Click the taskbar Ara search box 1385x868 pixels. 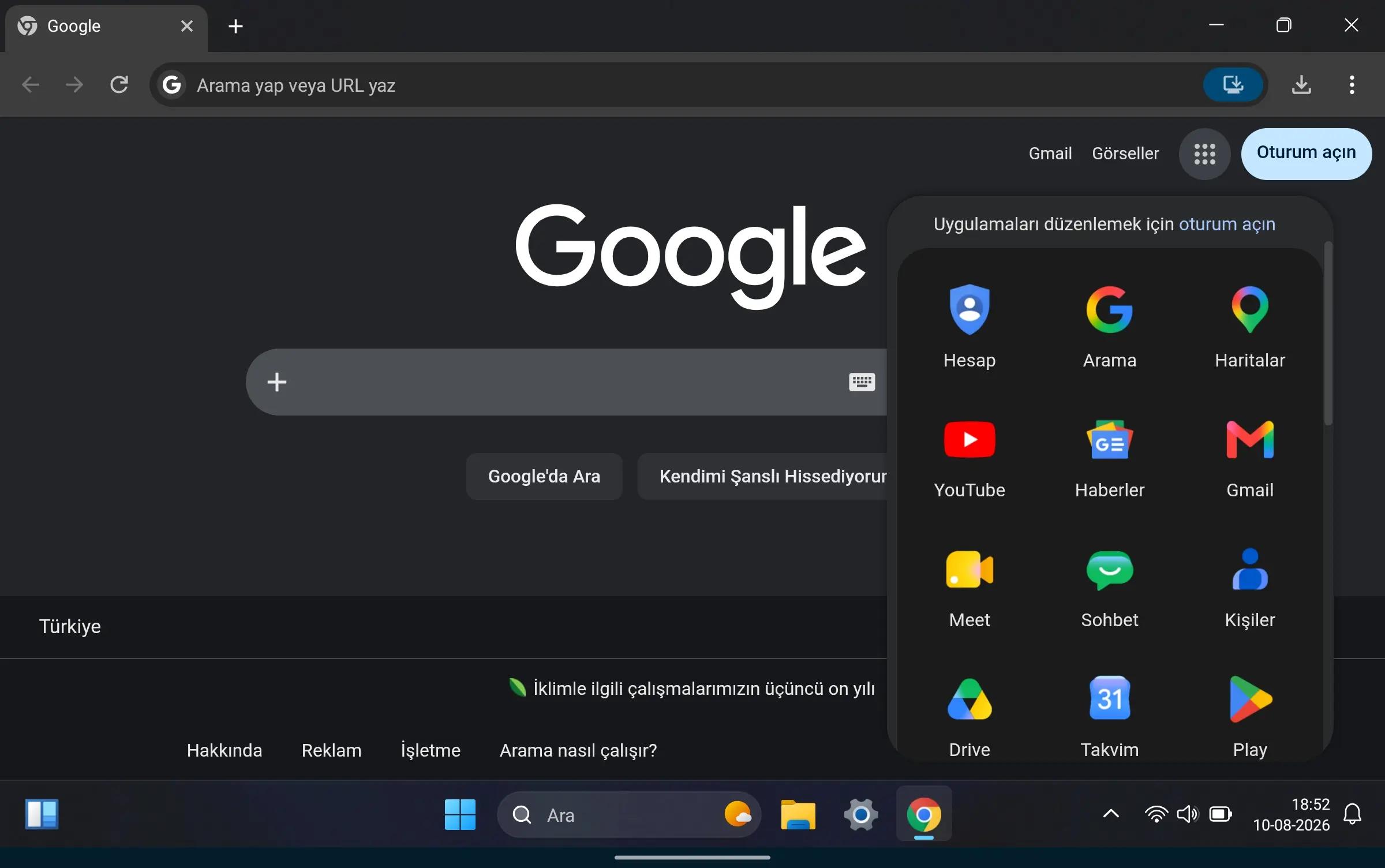tap(629, 814)
